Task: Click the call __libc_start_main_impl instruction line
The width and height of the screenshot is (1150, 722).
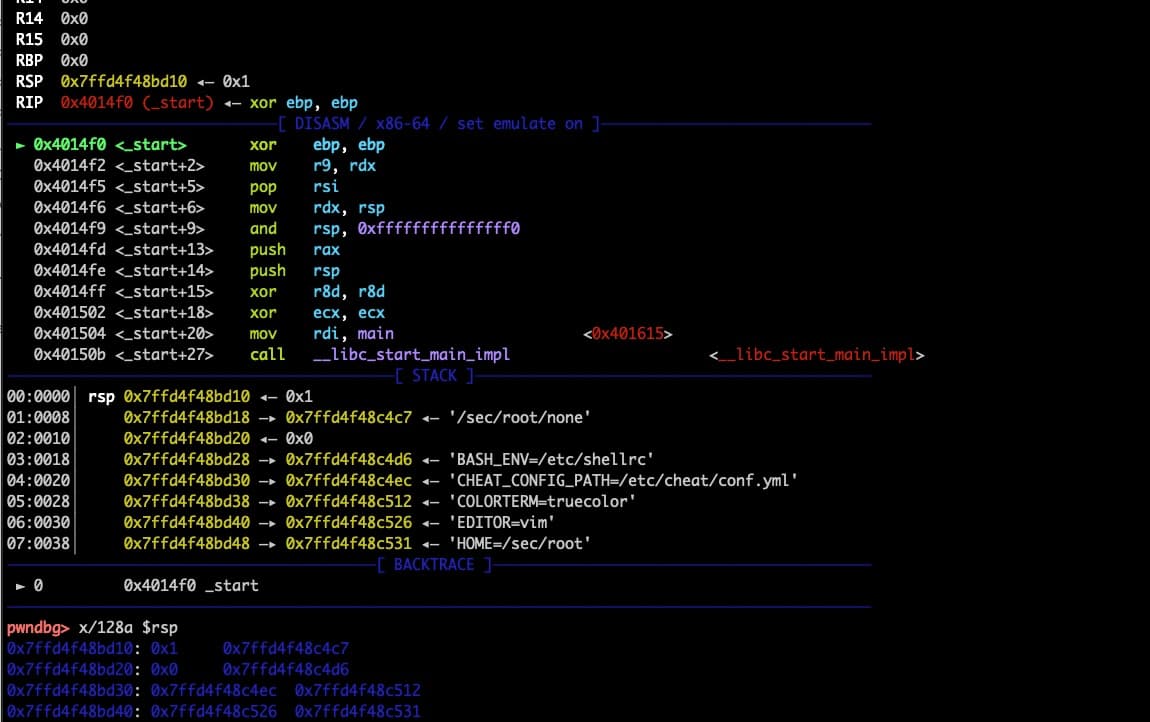Action: click(390, 354)
